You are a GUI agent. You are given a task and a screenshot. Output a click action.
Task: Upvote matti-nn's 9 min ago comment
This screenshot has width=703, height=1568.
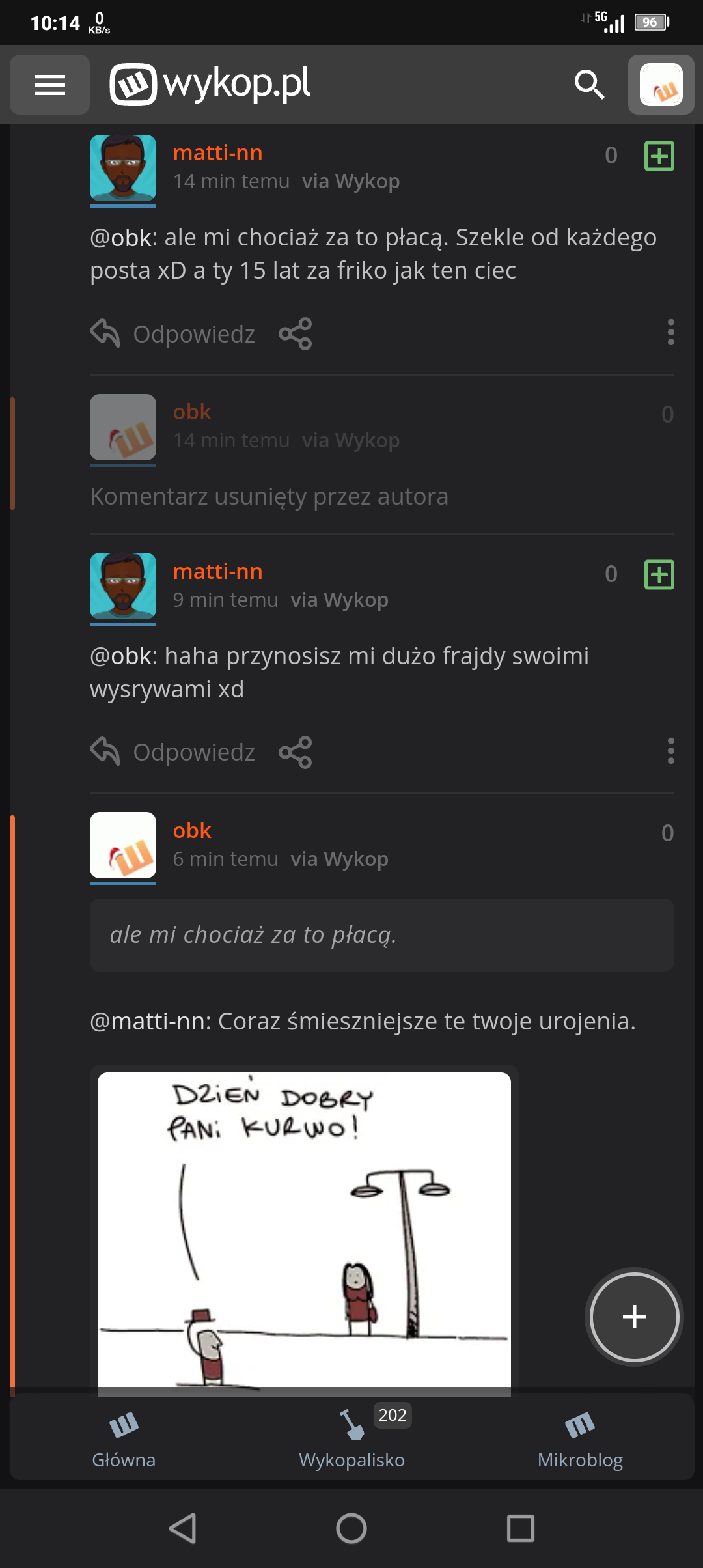pos(659,574)
